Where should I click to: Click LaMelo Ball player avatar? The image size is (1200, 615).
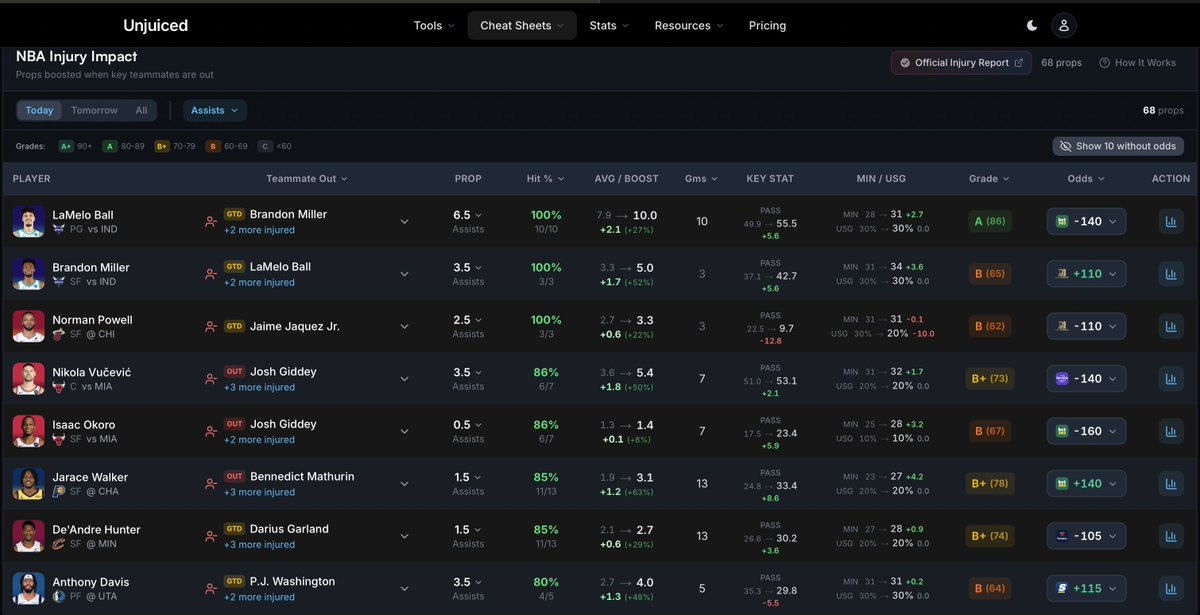pyautogui.click(x=29, y=221)
